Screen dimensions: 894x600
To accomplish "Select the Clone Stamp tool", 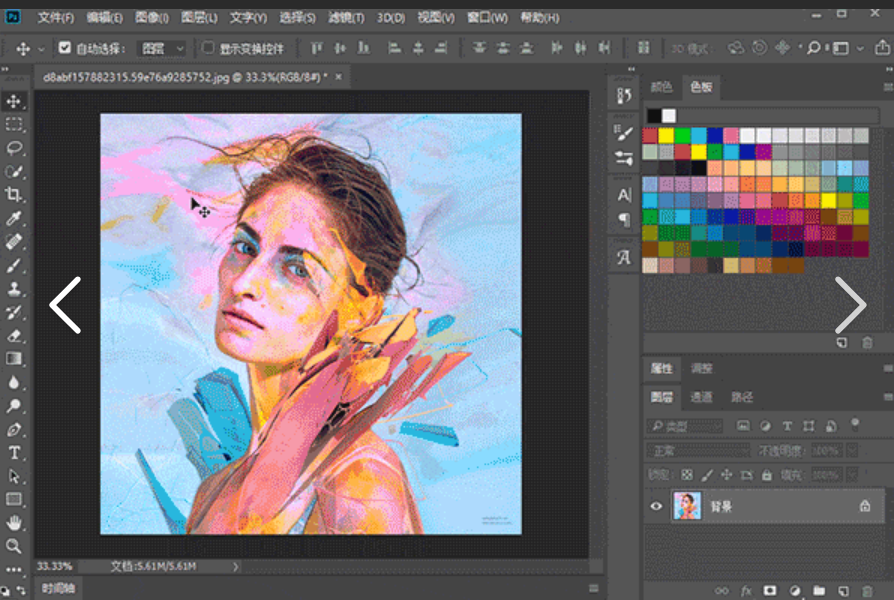I will pyautogui.click(x=14, y=288).
